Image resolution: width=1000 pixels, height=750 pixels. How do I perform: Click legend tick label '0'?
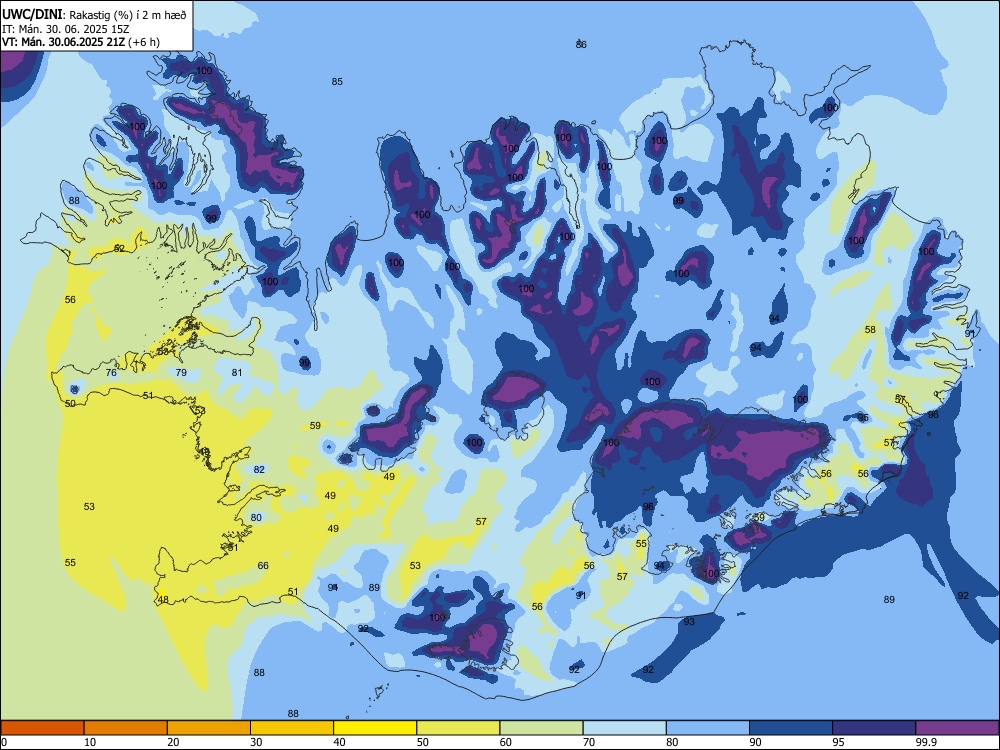tap(4, 742)
